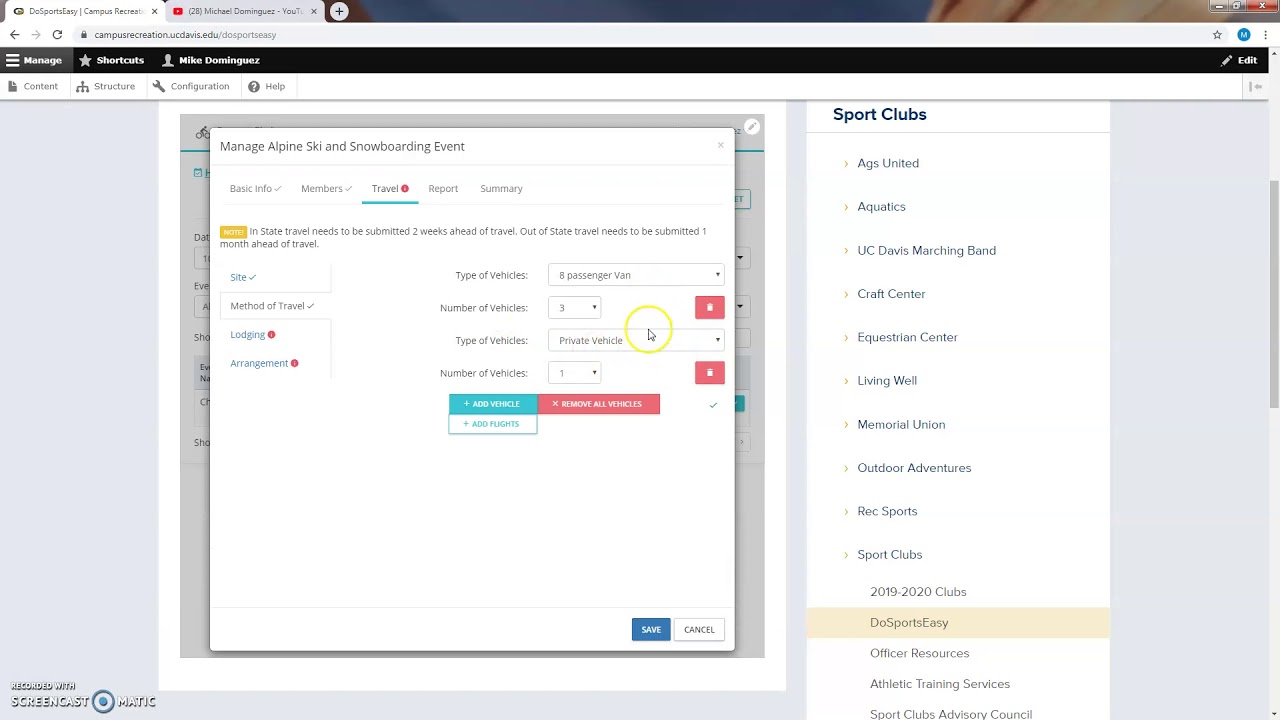Click Remove All Vehicles
Viewport: 1280px width, 720px height.
(598, 404)
